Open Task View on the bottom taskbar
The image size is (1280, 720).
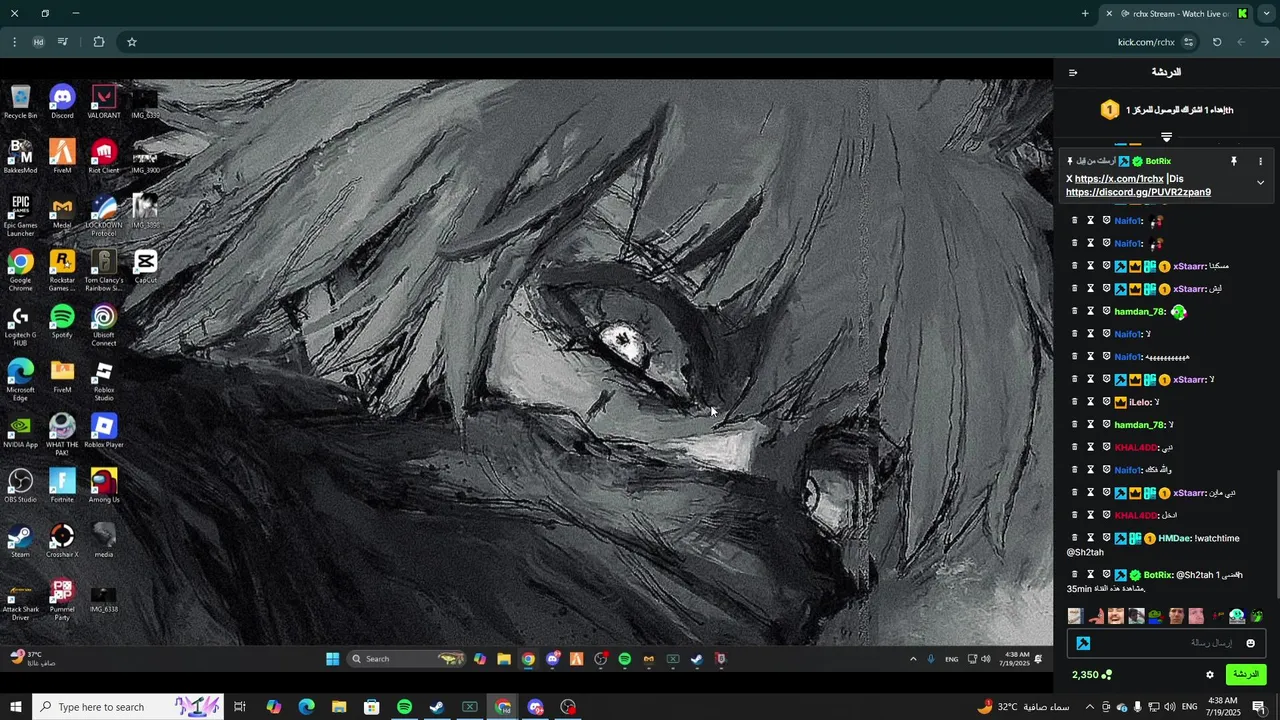(x=240, y=707)
